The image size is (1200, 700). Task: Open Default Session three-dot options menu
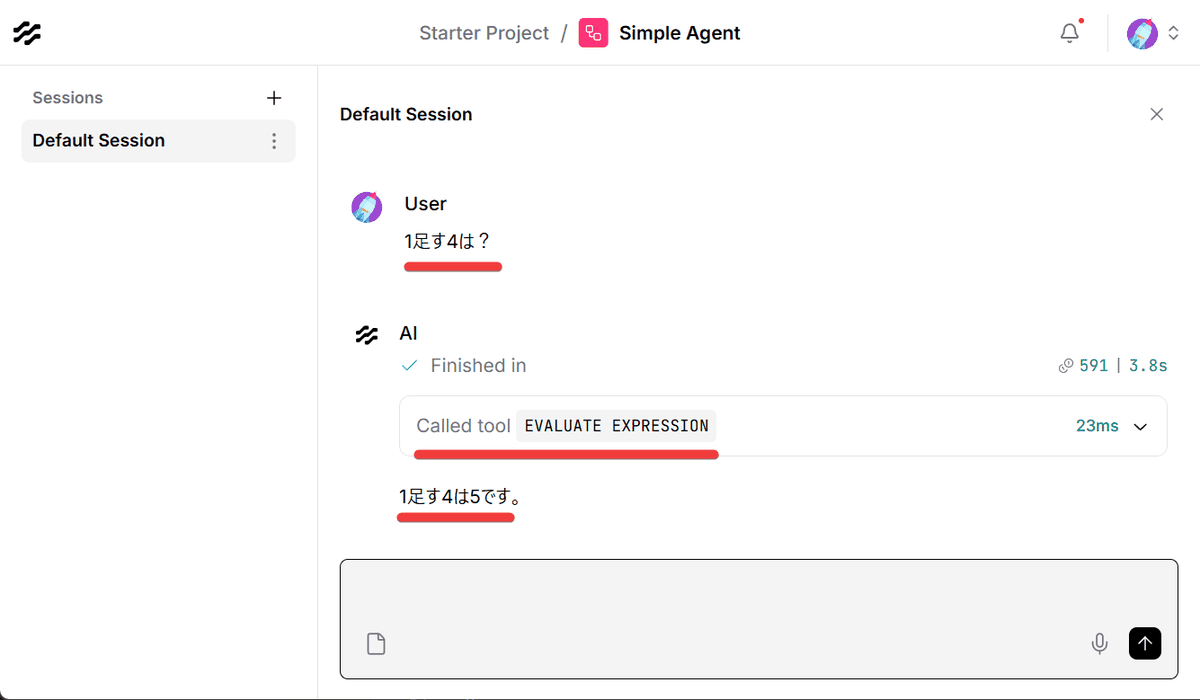[x=274, y=141]
